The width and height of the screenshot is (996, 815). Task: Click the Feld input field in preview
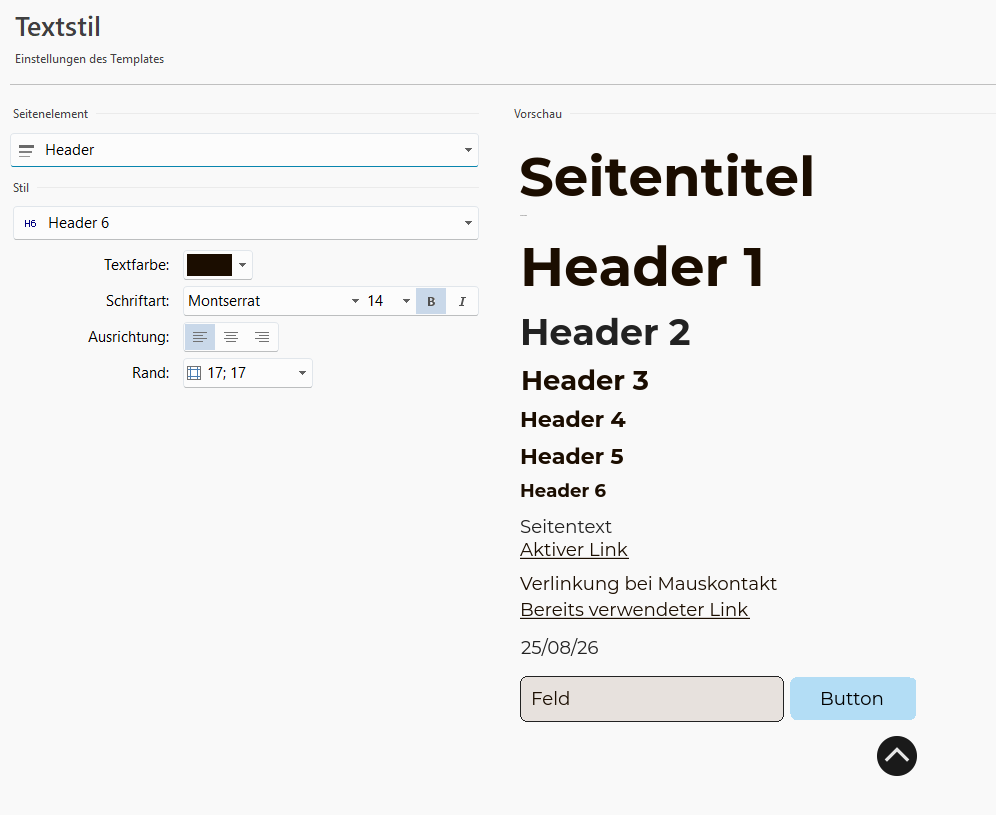[x=651, y=699]
